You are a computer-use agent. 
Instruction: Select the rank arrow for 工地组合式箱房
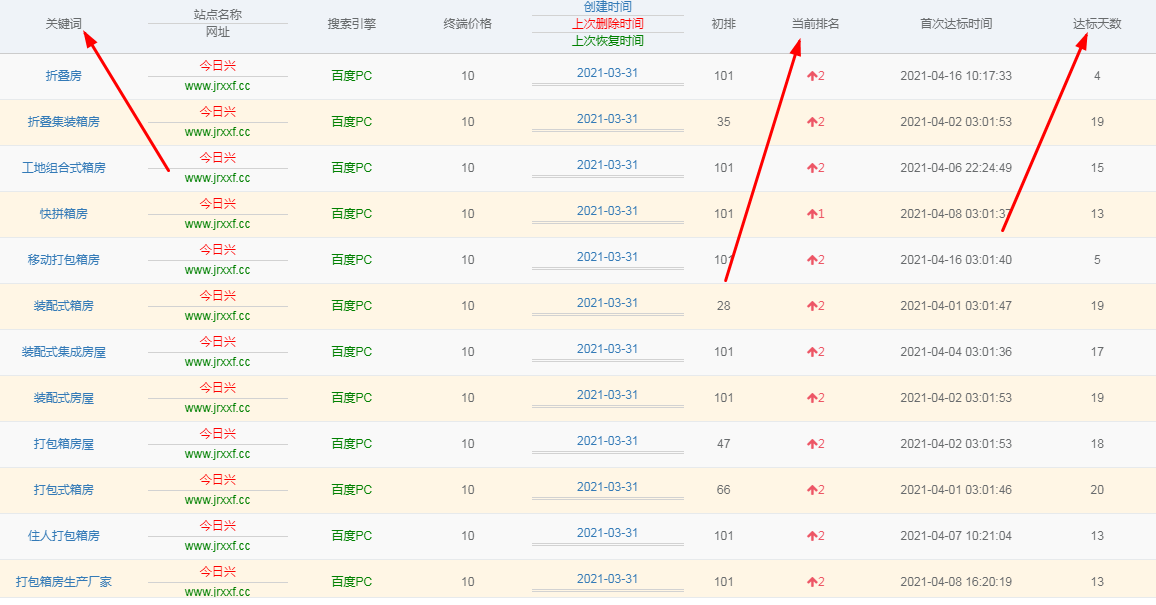click(812, 168)
